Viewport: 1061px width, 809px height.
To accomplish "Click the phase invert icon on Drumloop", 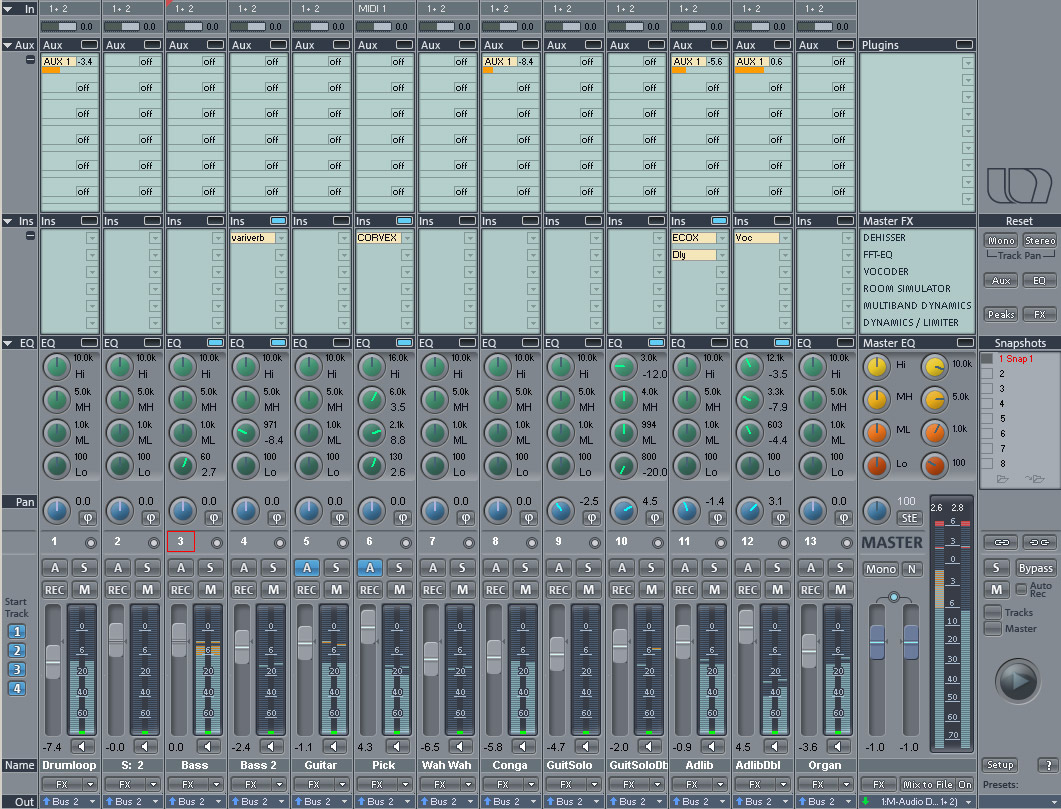I will pyautogui.click(x=87, y=518).
